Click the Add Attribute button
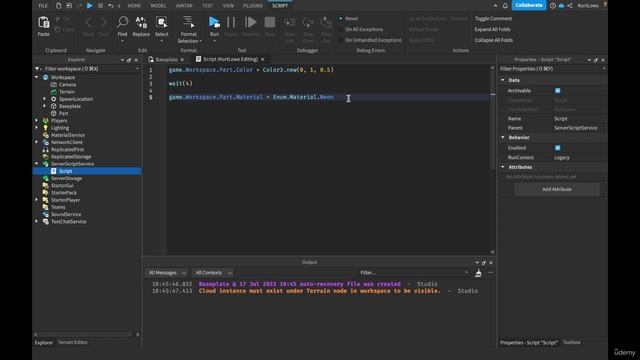The width and height of the screenshot is (640, 360). point(557,189)
